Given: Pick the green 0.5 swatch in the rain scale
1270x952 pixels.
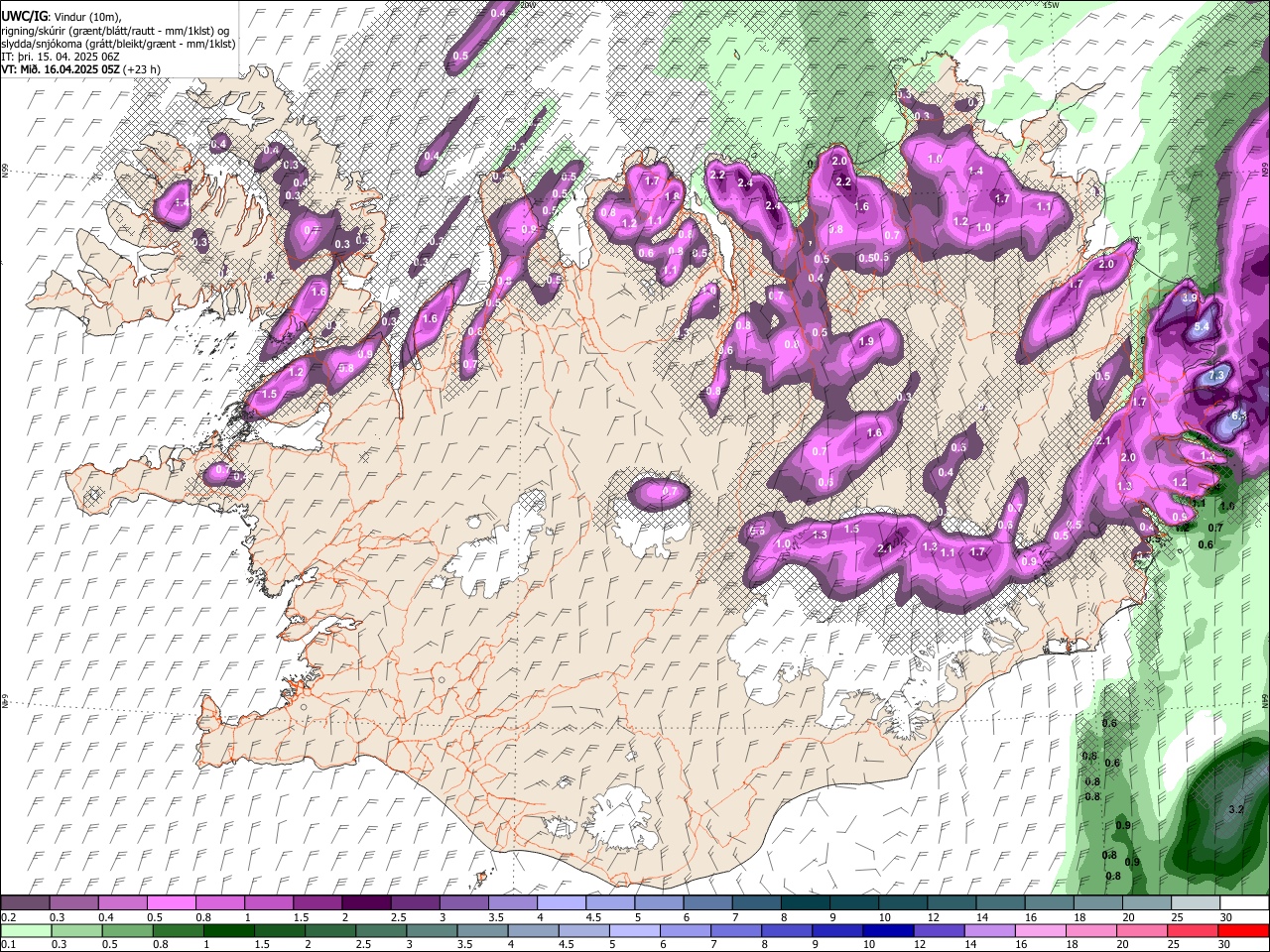Looking at the screenshot, I should [x=127, y=930].
